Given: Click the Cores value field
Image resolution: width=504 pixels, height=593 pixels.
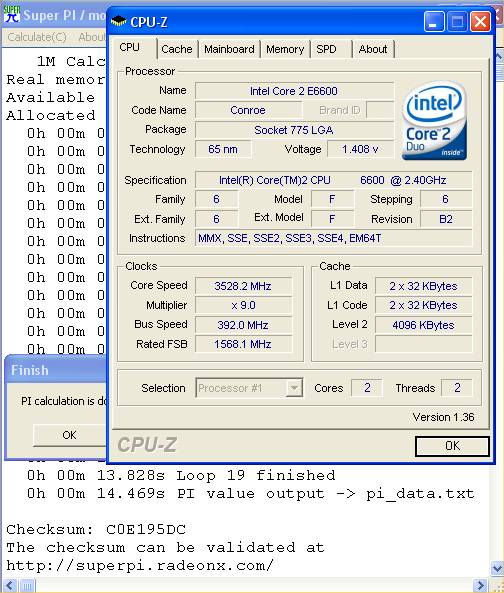Looking at the screenshot, I should pos(367,388).
